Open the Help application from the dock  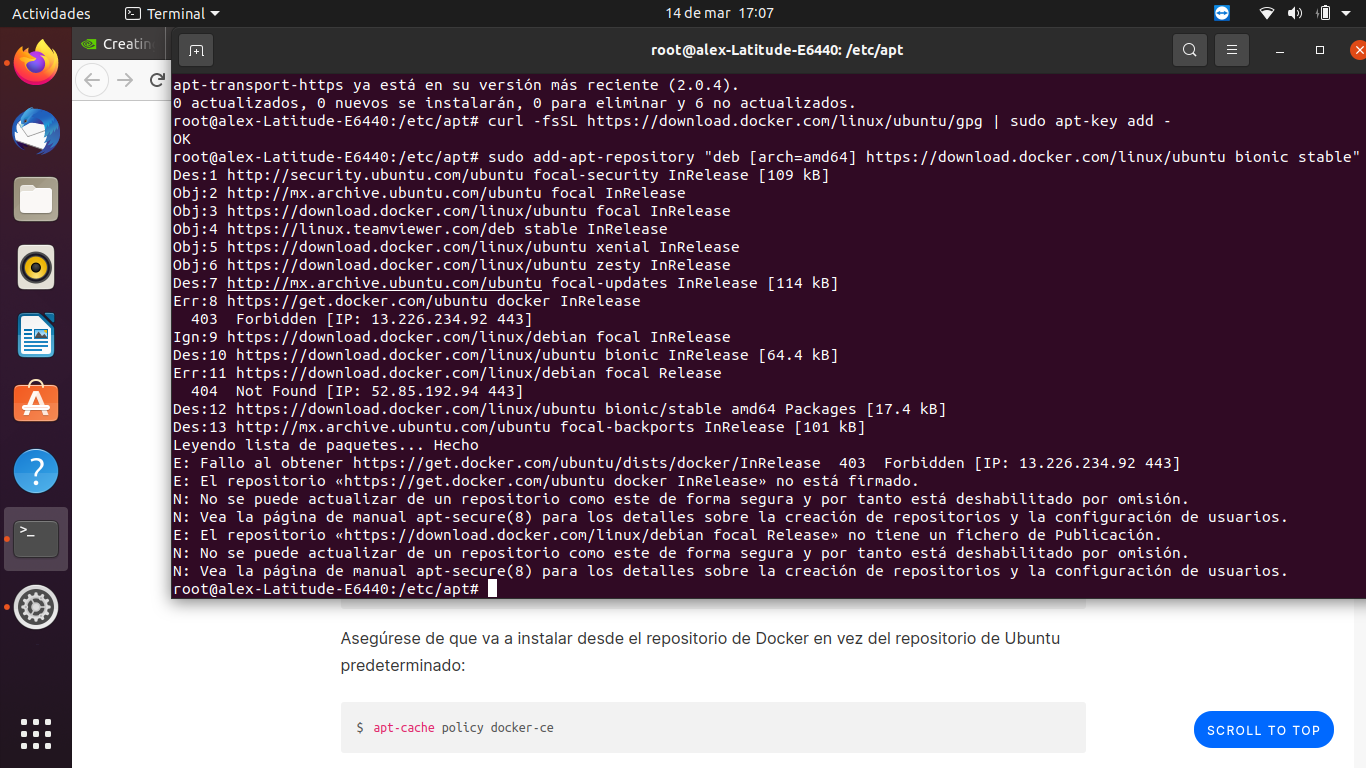click(35, 470)
